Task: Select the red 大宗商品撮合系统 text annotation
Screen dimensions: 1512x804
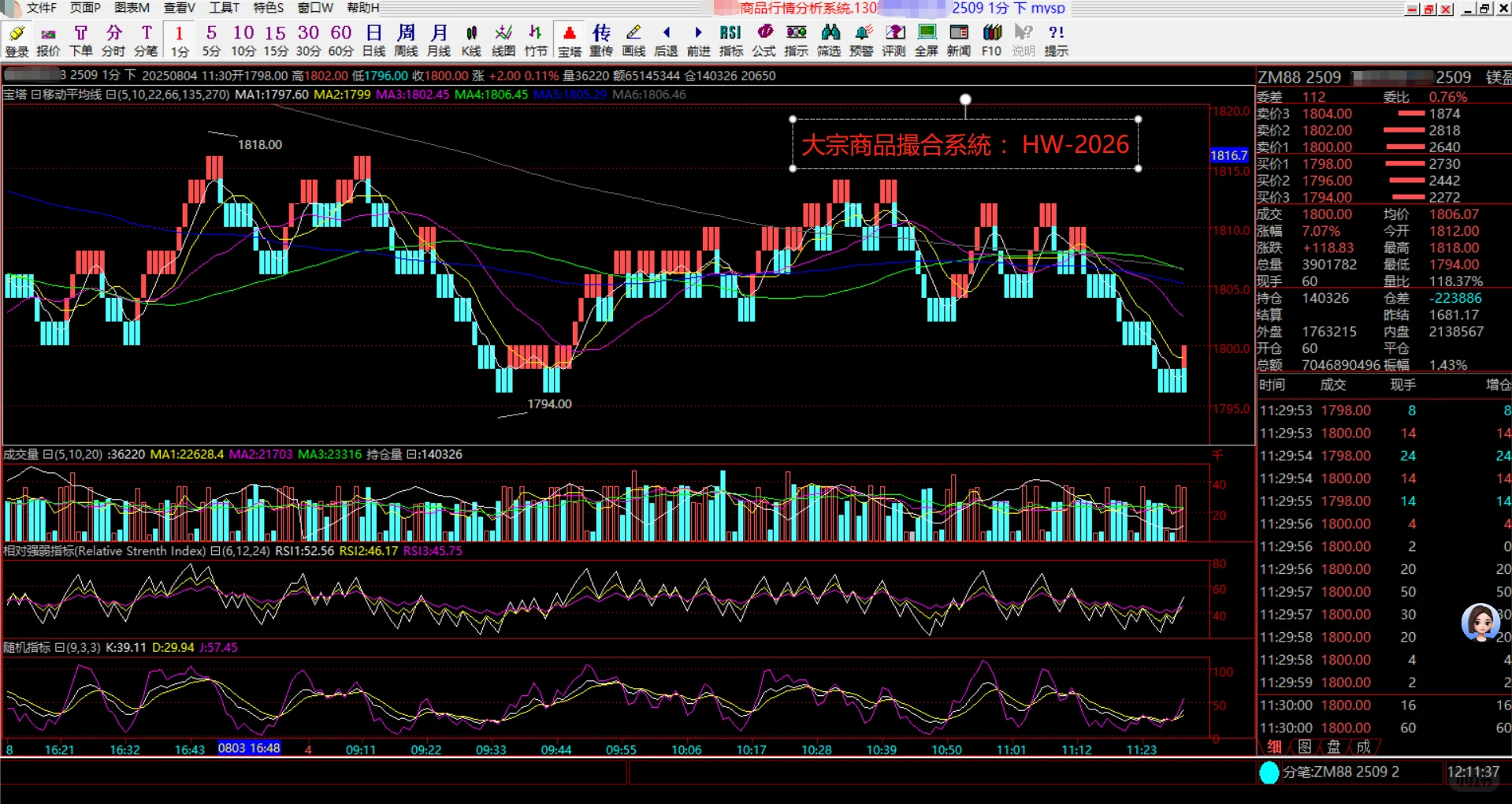Action: coord(965,144)
